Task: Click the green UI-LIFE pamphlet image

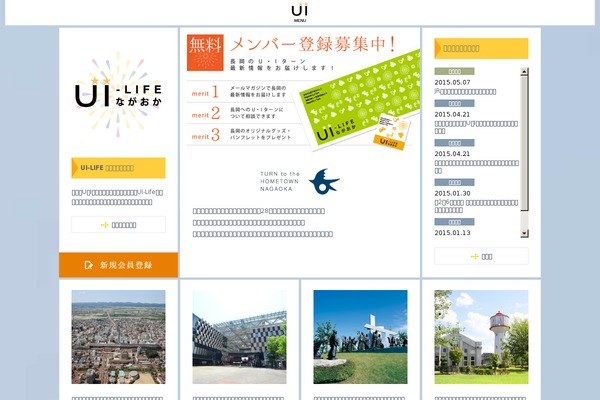Action: (358, 98)
